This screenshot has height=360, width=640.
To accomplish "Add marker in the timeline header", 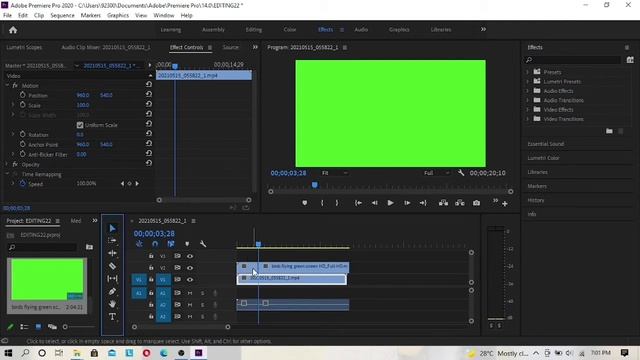I will [x=187, y=244].
